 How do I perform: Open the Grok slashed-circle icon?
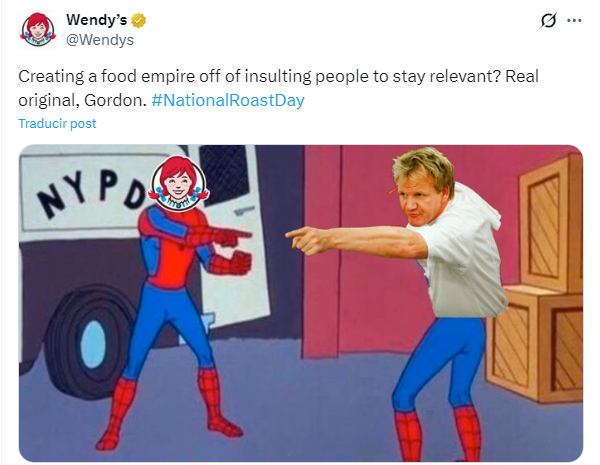coord(548,20)
